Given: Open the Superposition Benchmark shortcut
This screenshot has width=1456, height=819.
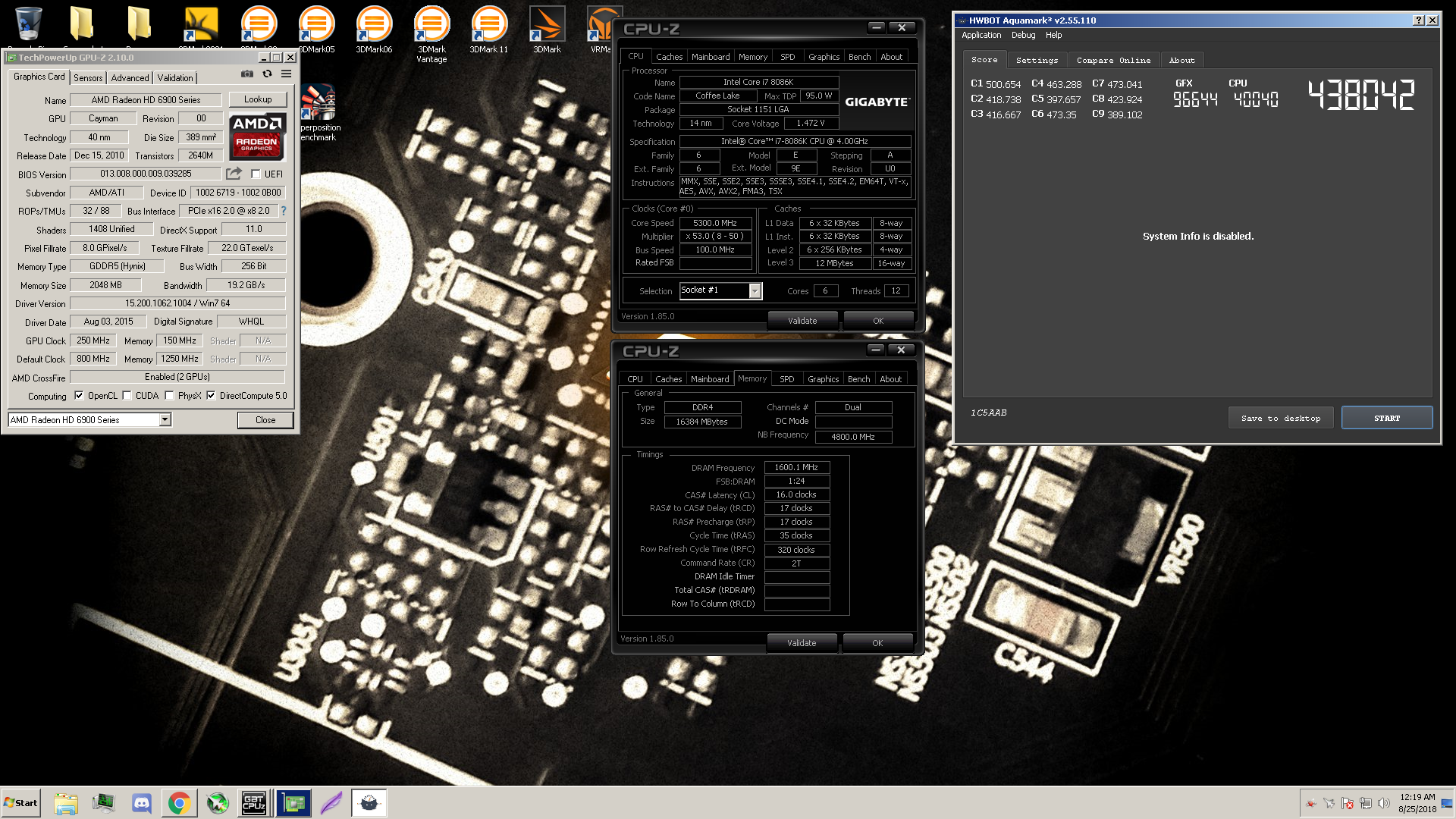Looking at the screenshot, I should 319,112.
